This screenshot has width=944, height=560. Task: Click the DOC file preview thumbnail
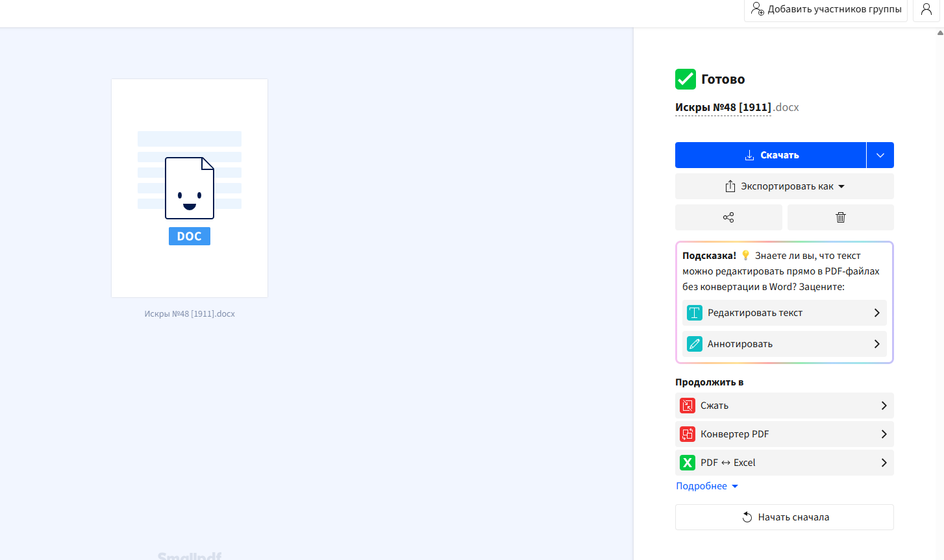coord(190,188)
